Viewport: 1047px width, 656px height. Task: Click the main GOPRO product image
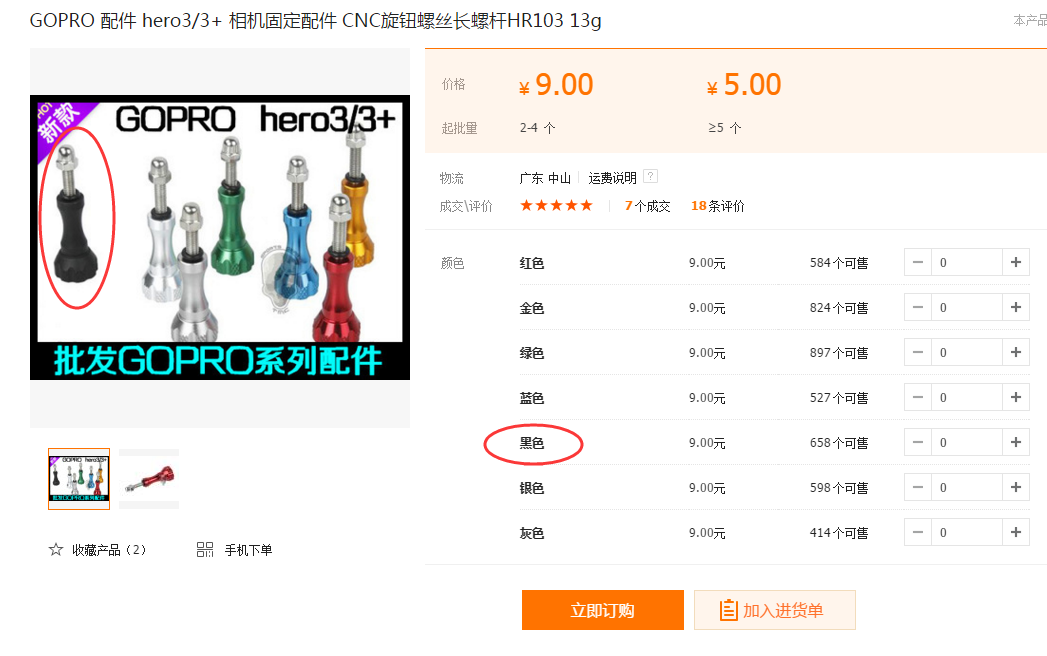pos(220,238)
